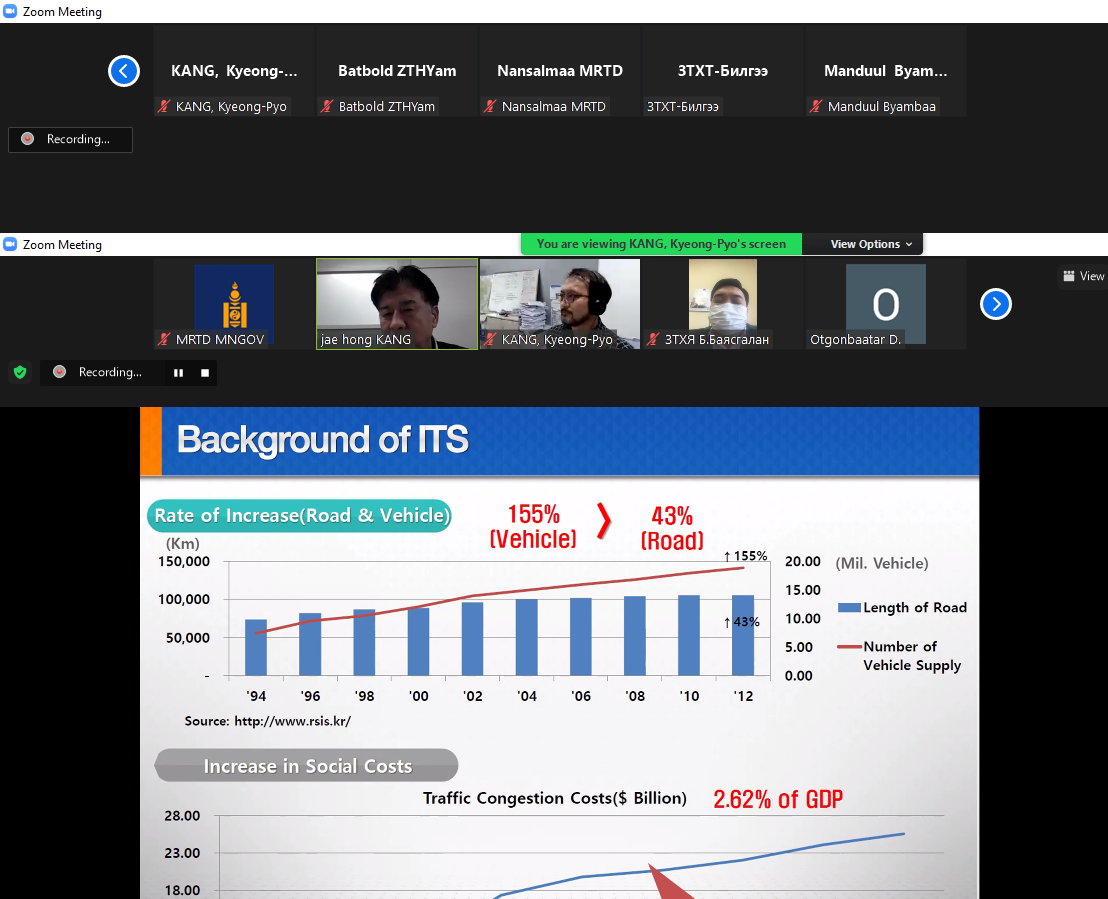Click the www.rsis.kr source link
The width and height of the screenshot is (1108, 899).
pyautogui.click(x=292, y=721)
